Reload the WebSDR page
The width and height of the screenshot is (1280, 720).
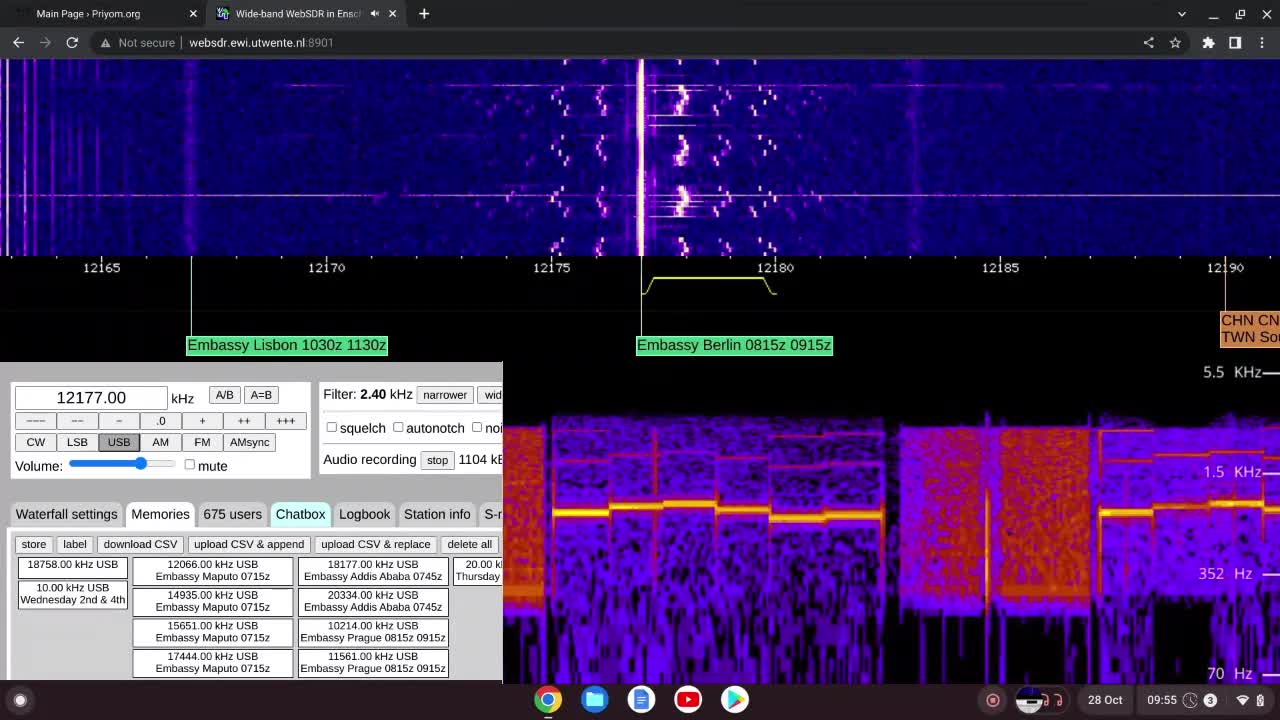point(72,42)
